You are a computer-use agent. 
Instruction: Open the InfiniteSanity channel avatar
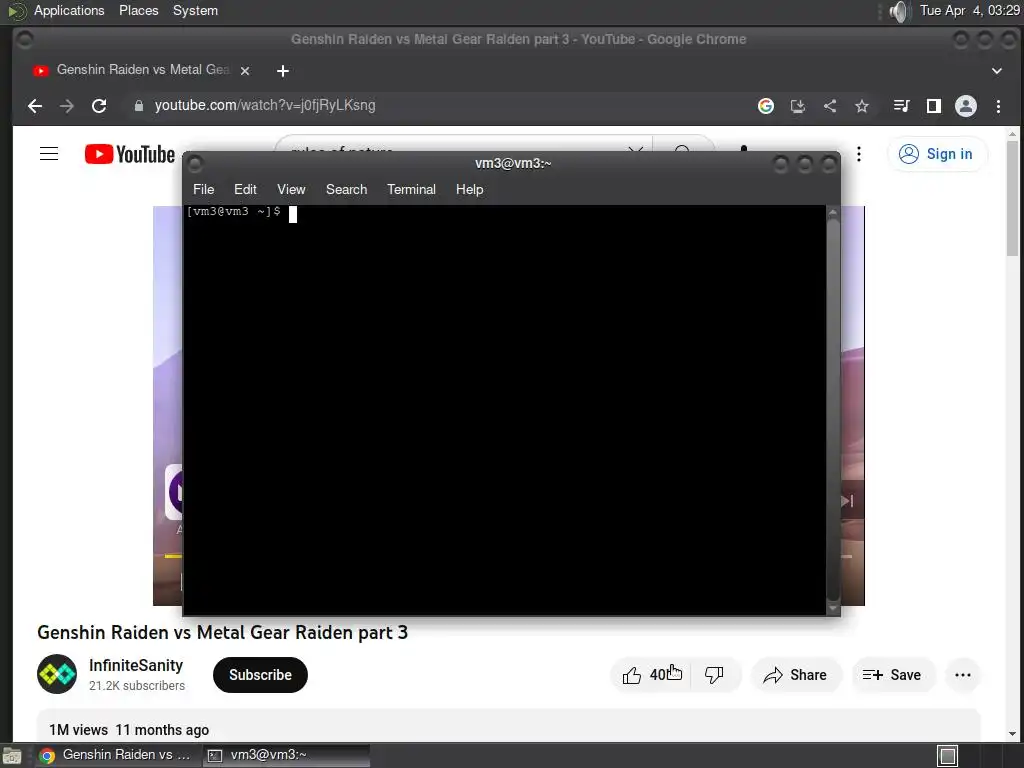pos(57,674)
